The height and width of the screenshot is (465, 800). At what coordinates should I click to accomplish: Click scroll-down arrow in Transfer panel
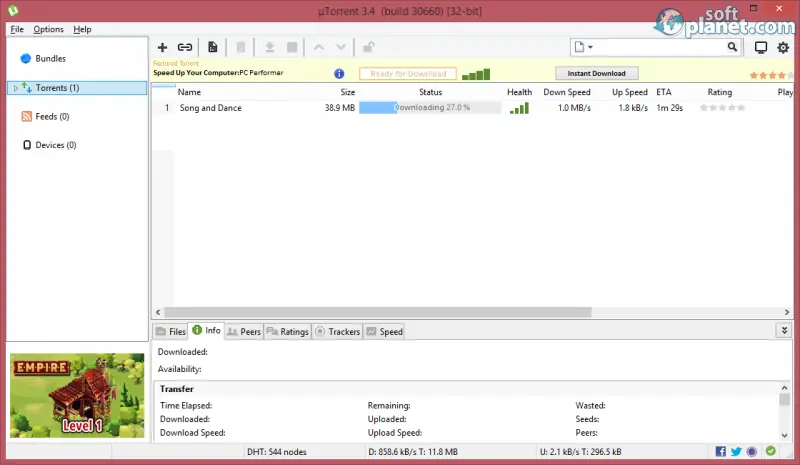pyautogui.click(x=784, y=435)
